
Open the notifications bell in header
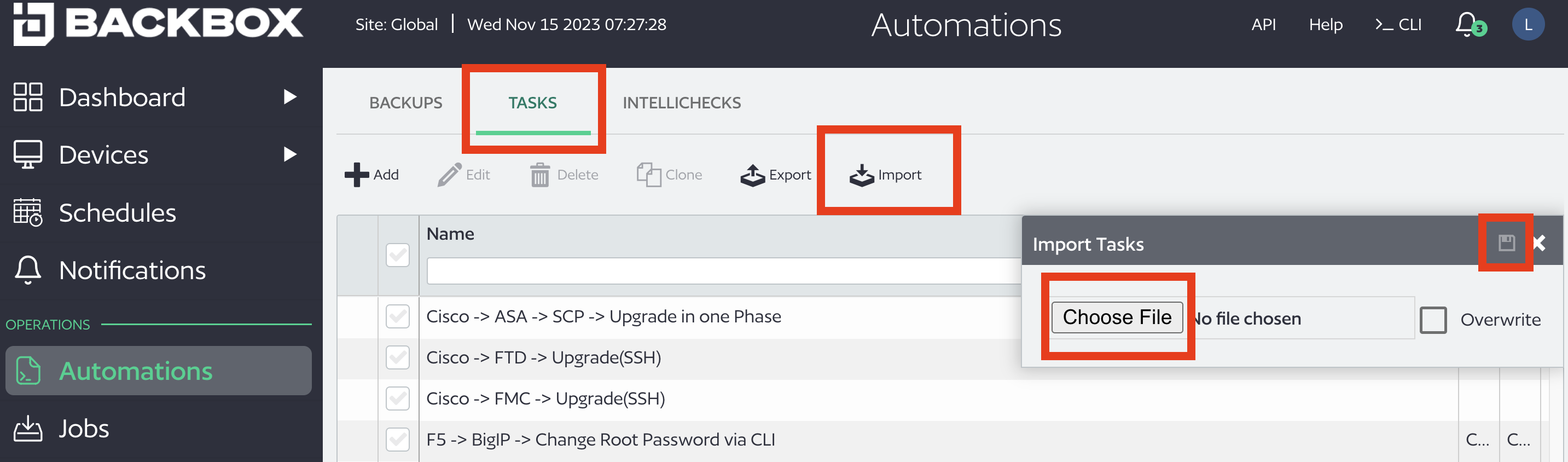pos(1467,25)
